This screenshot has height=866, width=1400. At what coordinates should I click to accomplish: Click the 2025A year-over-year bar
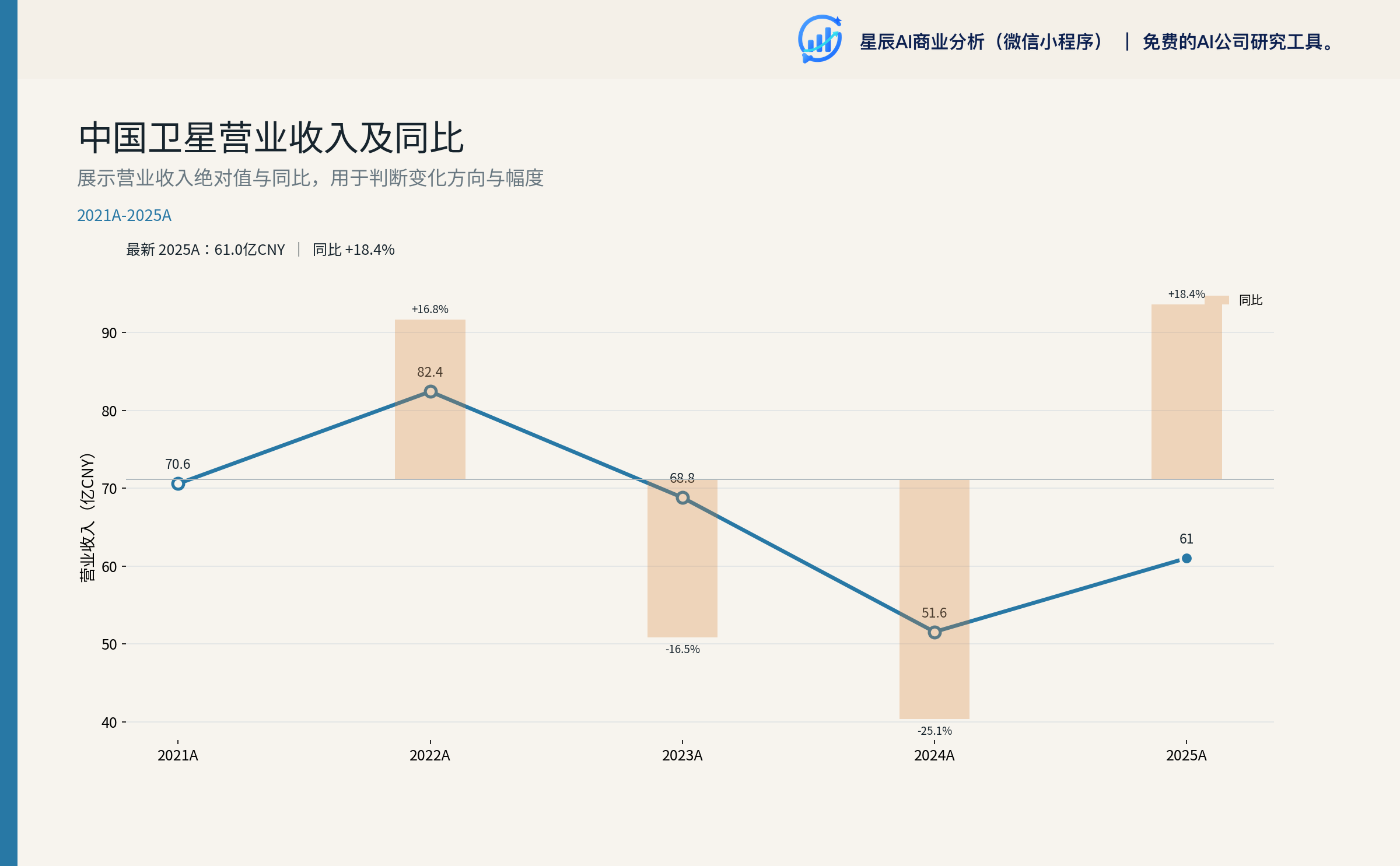(x=1186, y=392)
